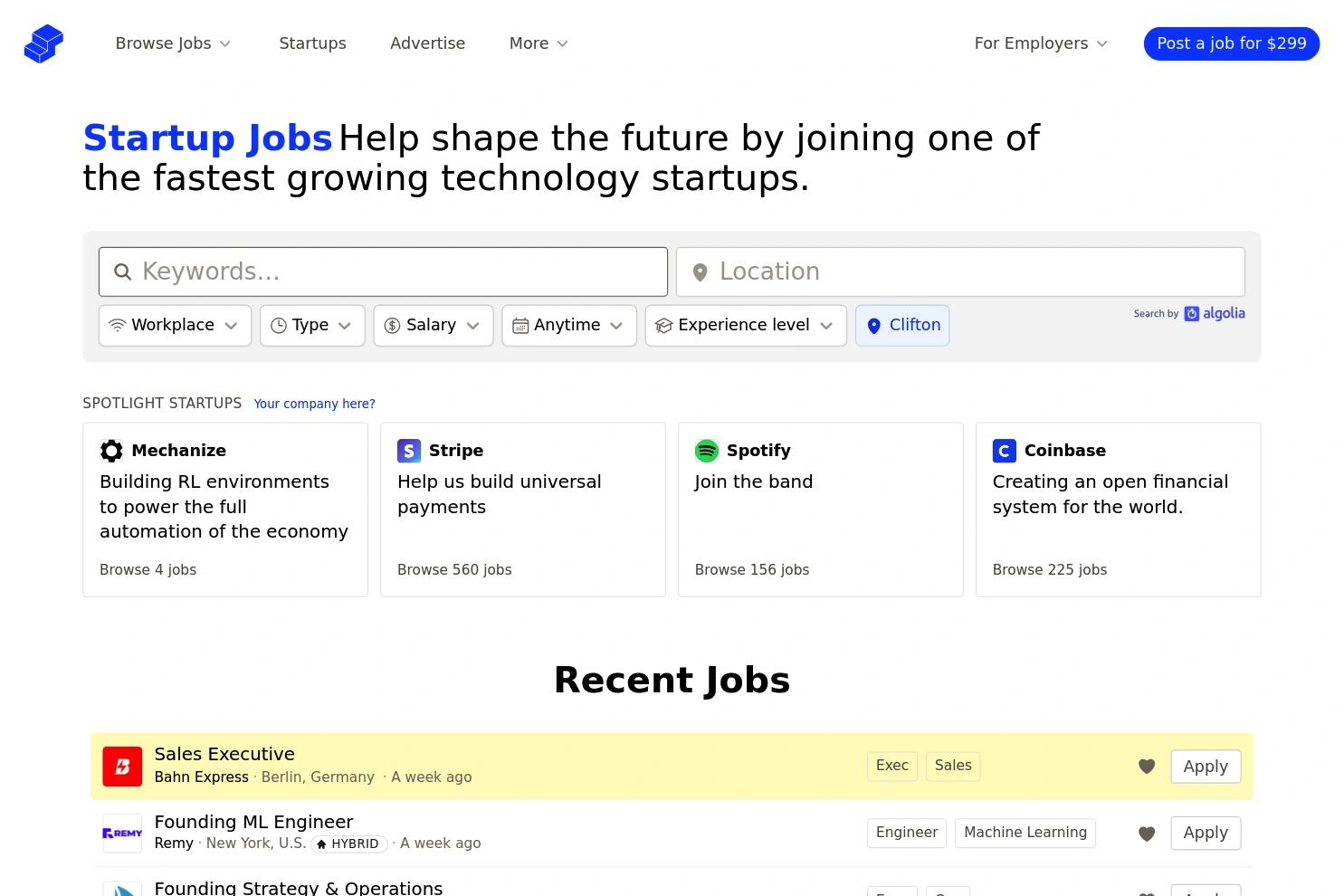Click the Bahn Express company name
This screenshot has height=896, width=1344.
(x=201, y=777)
